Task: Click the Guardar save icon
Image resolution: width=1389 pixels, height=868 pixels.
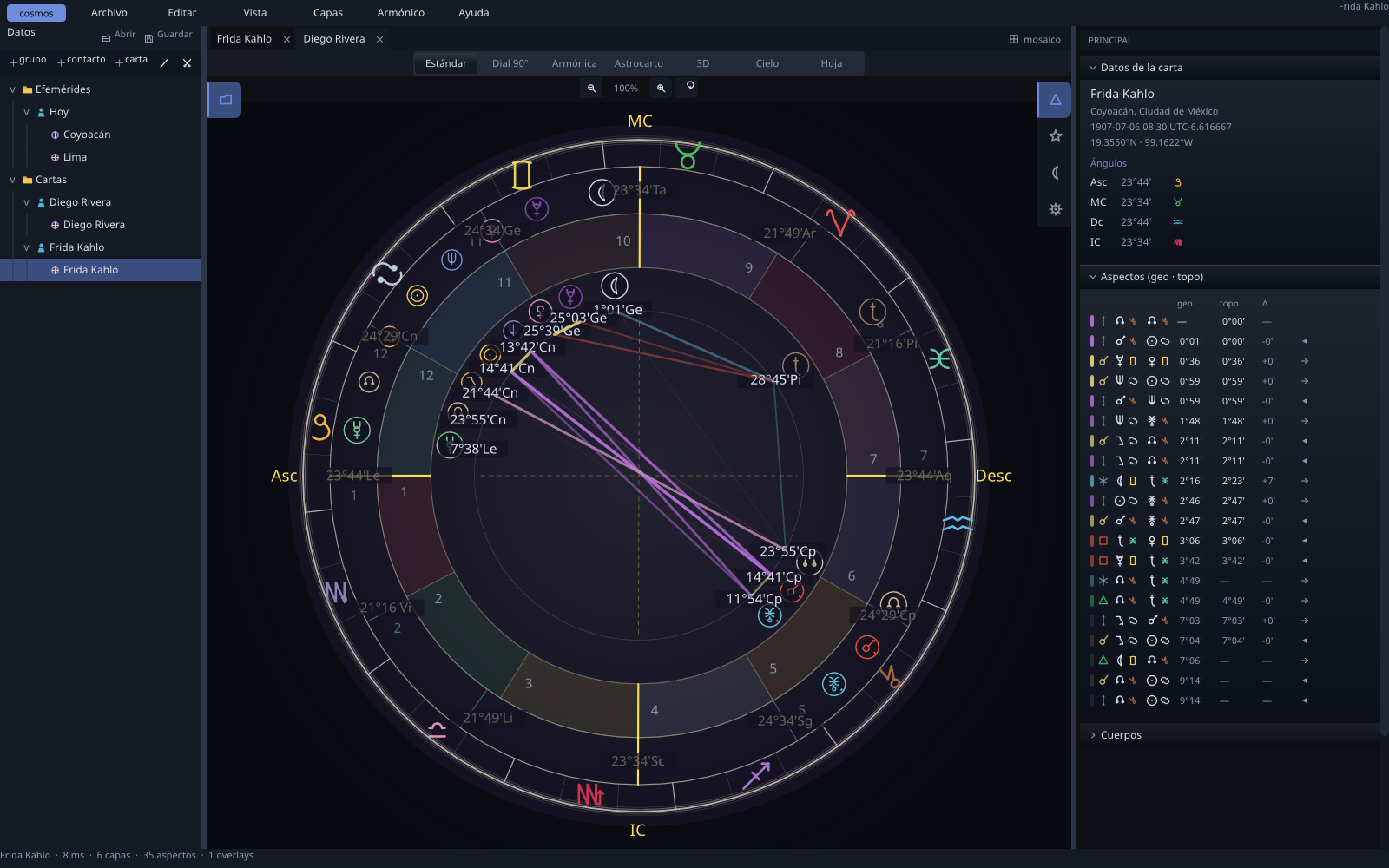Action: [x=148, y=38]
